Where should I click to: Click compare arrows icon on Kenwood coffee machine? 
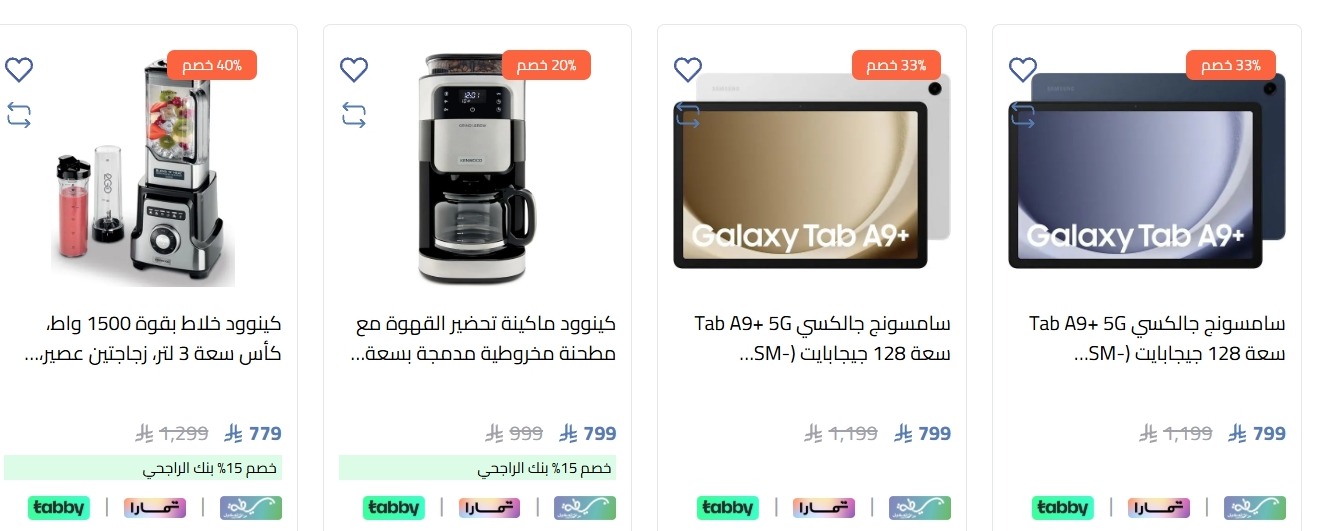[x=354, y=115]
